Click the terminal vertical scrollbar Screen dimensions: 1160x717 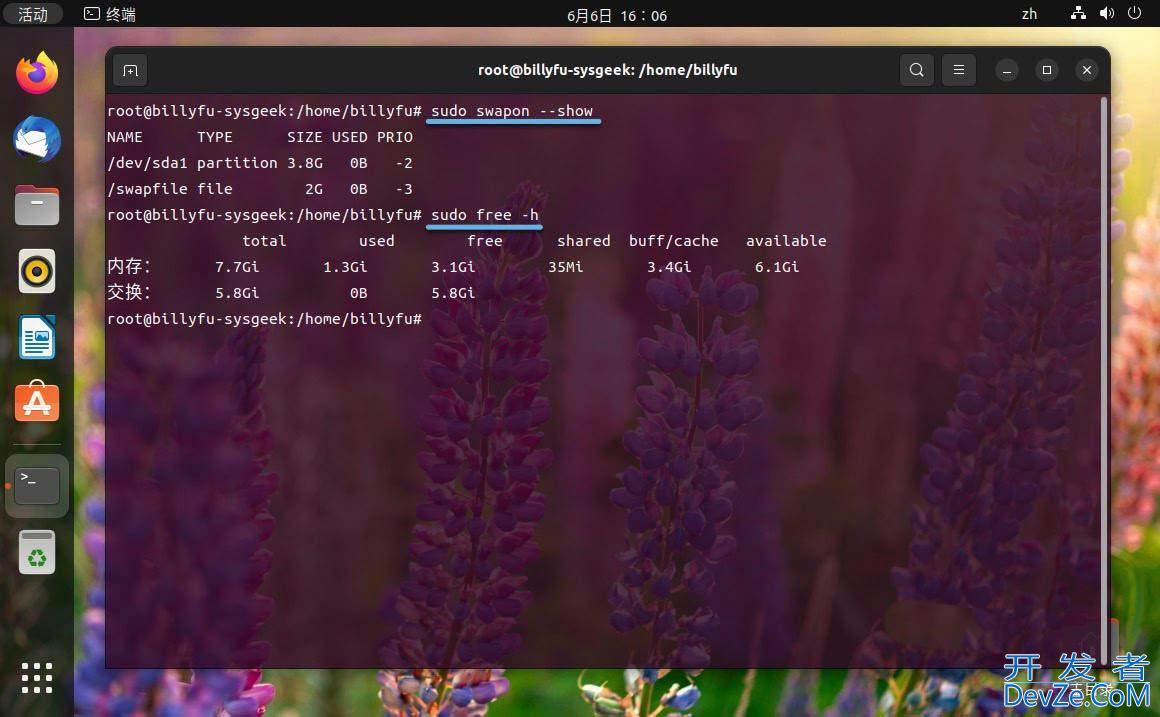1105,381
